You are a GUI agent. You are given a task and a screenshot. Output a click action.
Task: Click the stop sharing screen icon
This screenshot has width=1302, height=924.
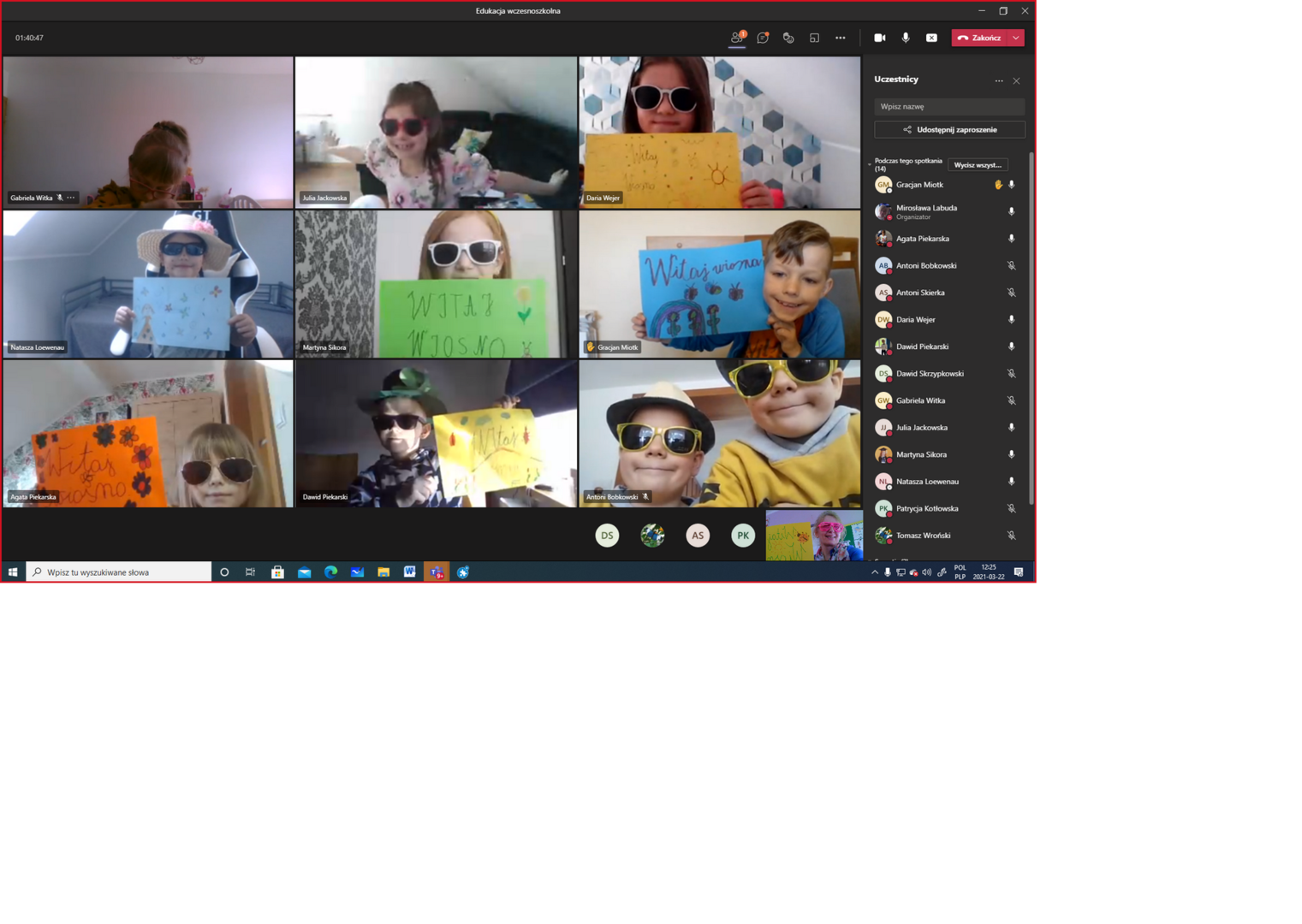tap(931, 38)
